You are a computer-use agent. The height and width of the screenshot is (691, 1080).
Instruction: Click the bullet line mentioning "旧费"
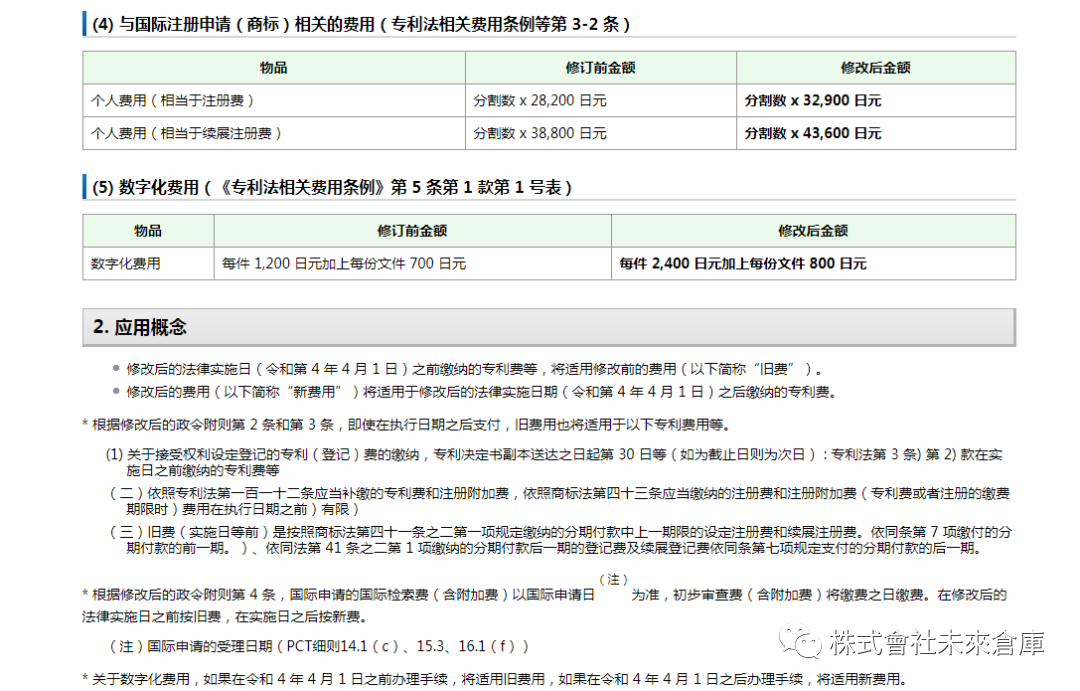[x=474, y=369]
